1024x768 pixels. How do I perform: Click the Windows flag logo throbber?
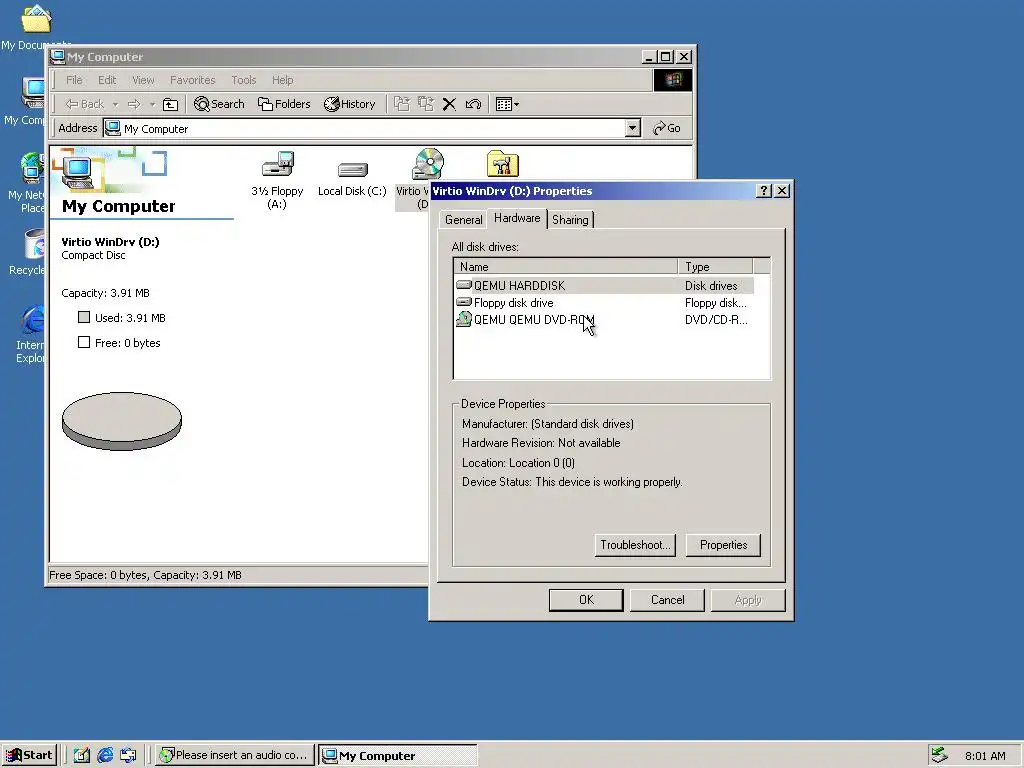coord(673,80)
